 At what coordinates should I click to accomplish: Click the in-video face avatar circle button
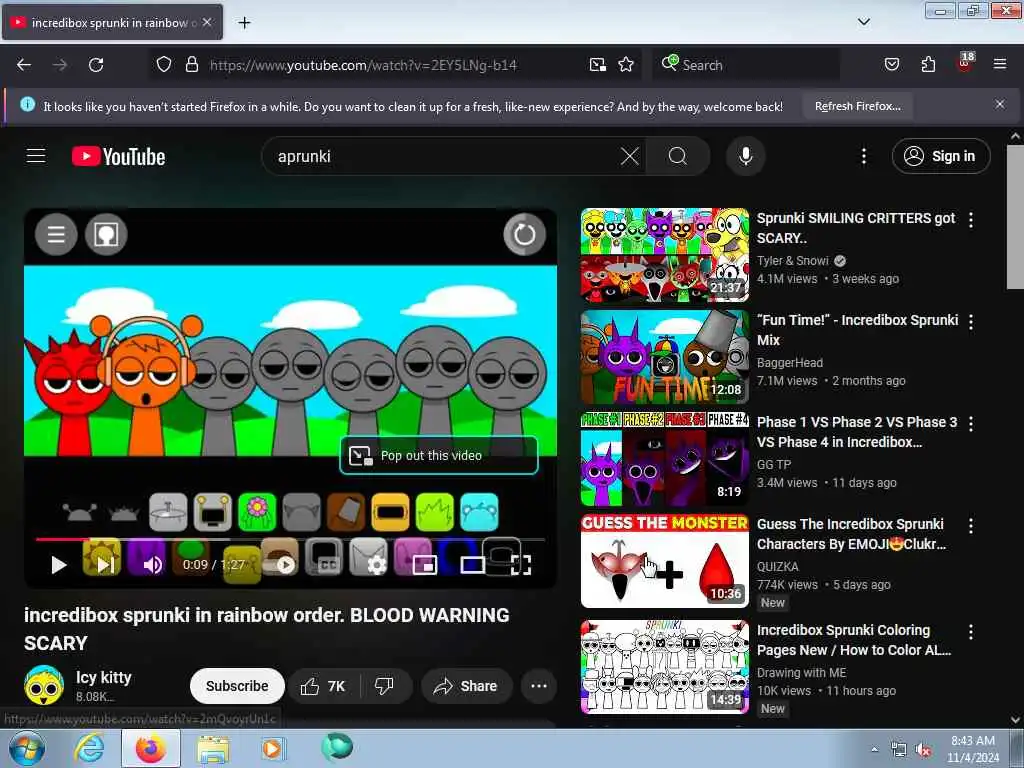(x=106, y=234)
